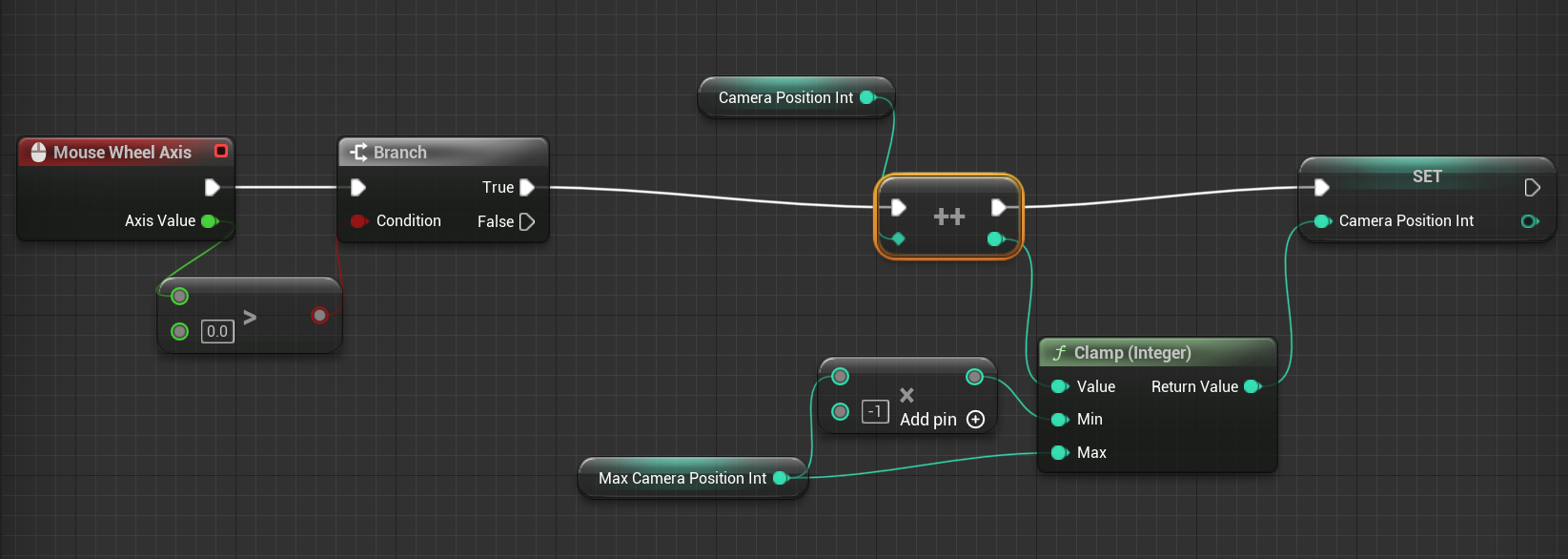Click the Branch False output pin
The height and width of the screenshot is (559, 1568).
(527, 222)
